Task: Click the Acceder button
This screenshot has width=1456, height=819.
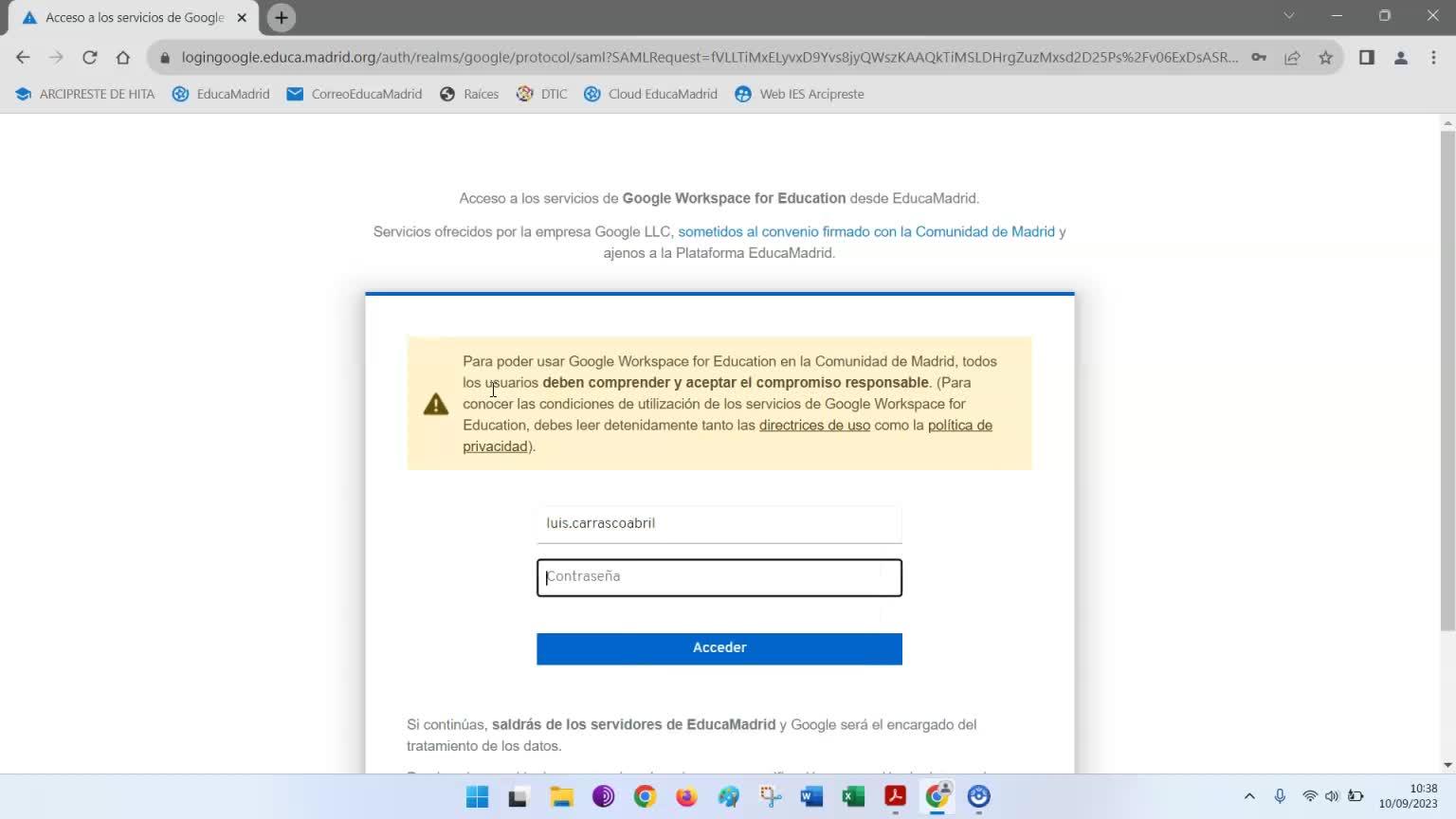Action: pyautogui.click(x=719, y=648)
